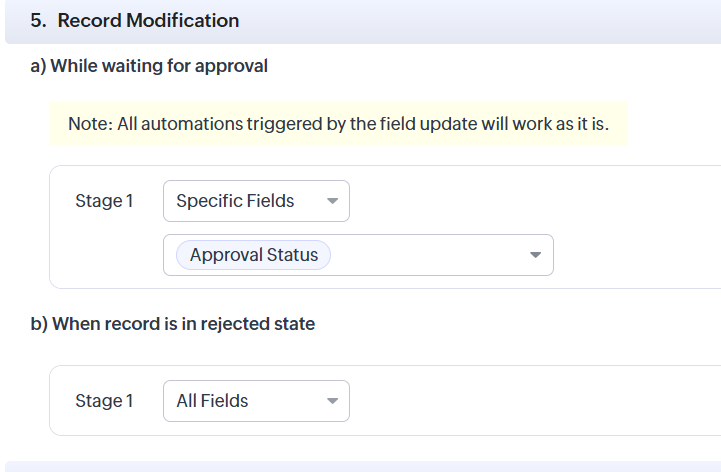Click the caret arrow of Specific Fields dropdown
The image size is (721, 472).
point(332,201)
